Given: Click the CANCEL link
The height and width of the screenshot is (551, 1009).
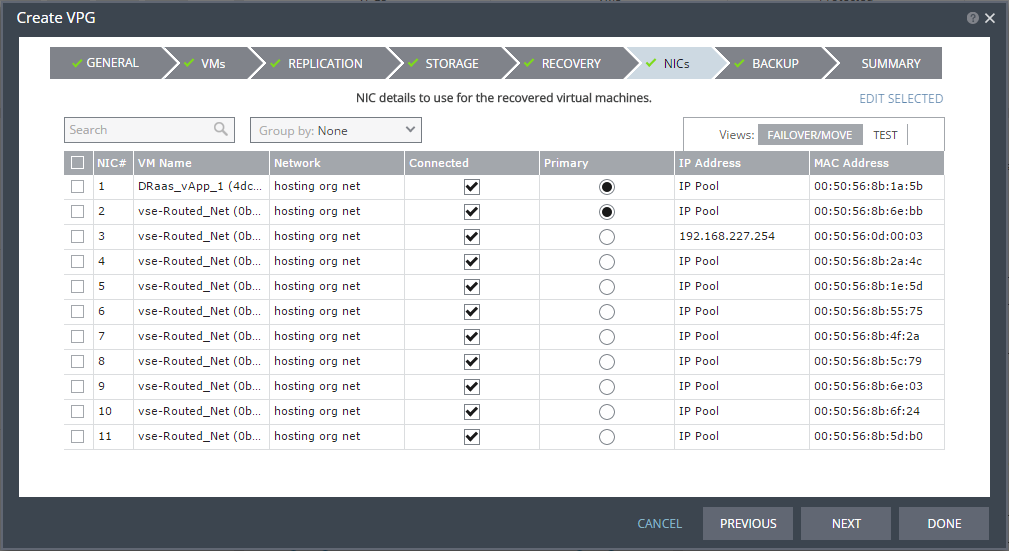Looking at the screenshot, I should [x=660, y=523].
